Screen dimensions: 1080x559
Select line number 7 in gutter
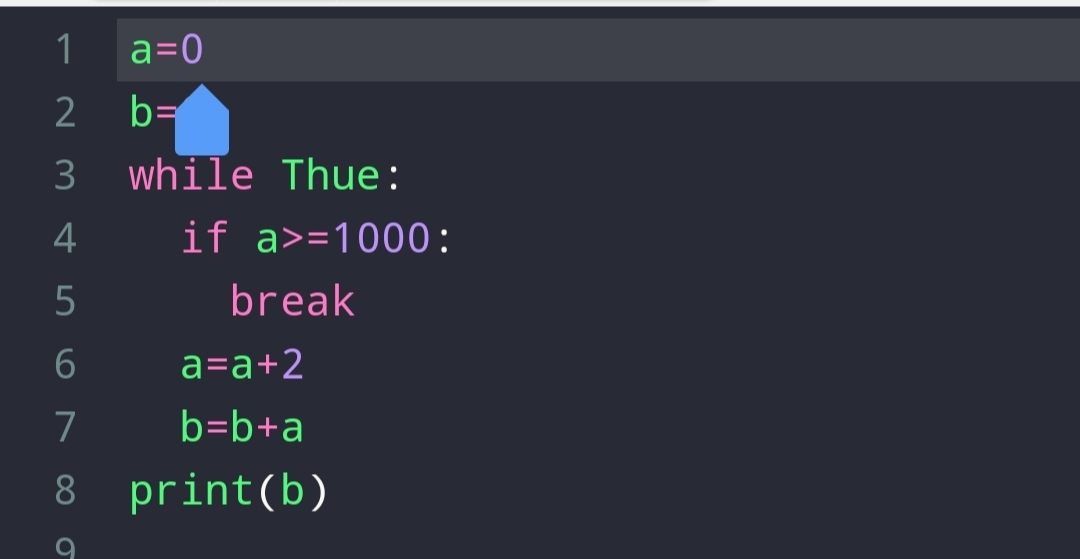65,428
